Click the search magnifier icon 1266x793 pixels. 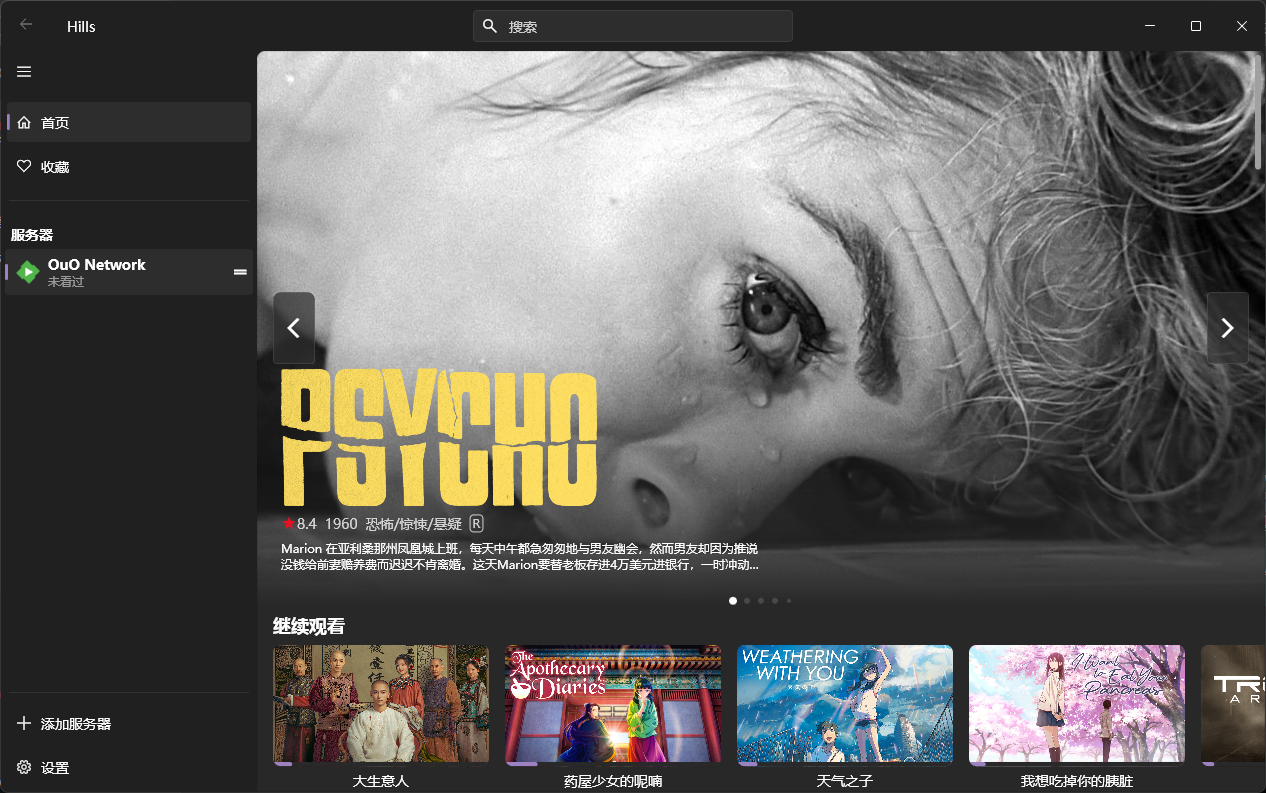coord(490,26)
